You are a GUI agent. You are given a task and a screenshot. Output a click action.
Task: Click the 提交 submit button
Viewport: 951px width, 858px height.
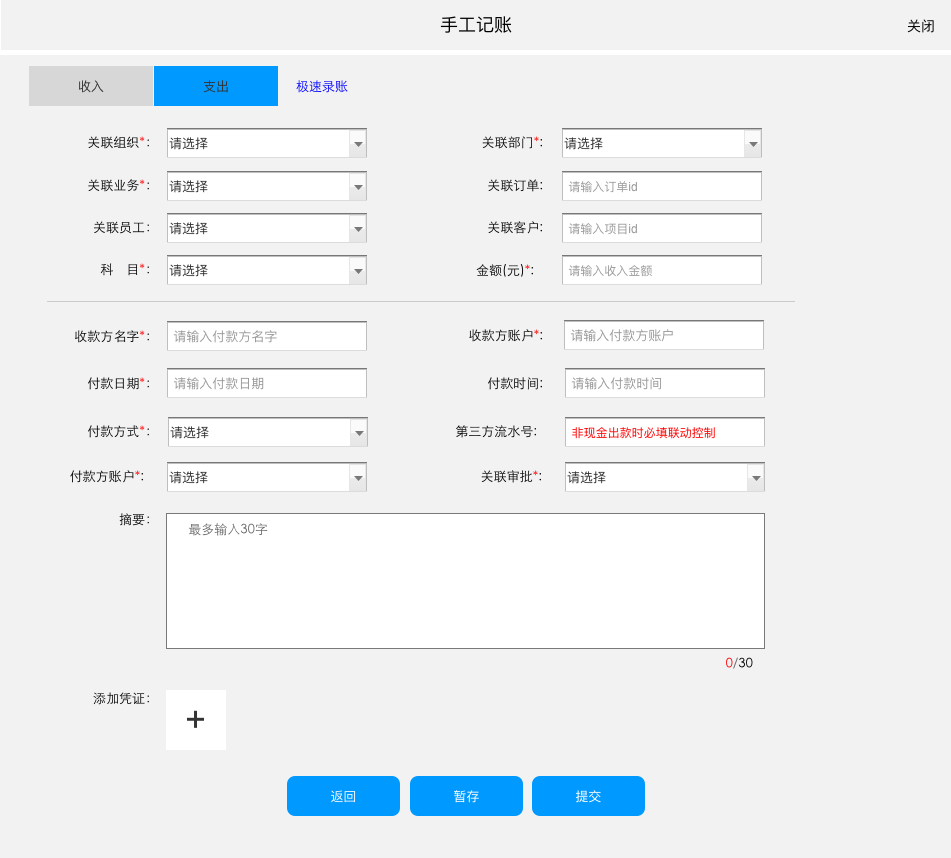(588, 796)
